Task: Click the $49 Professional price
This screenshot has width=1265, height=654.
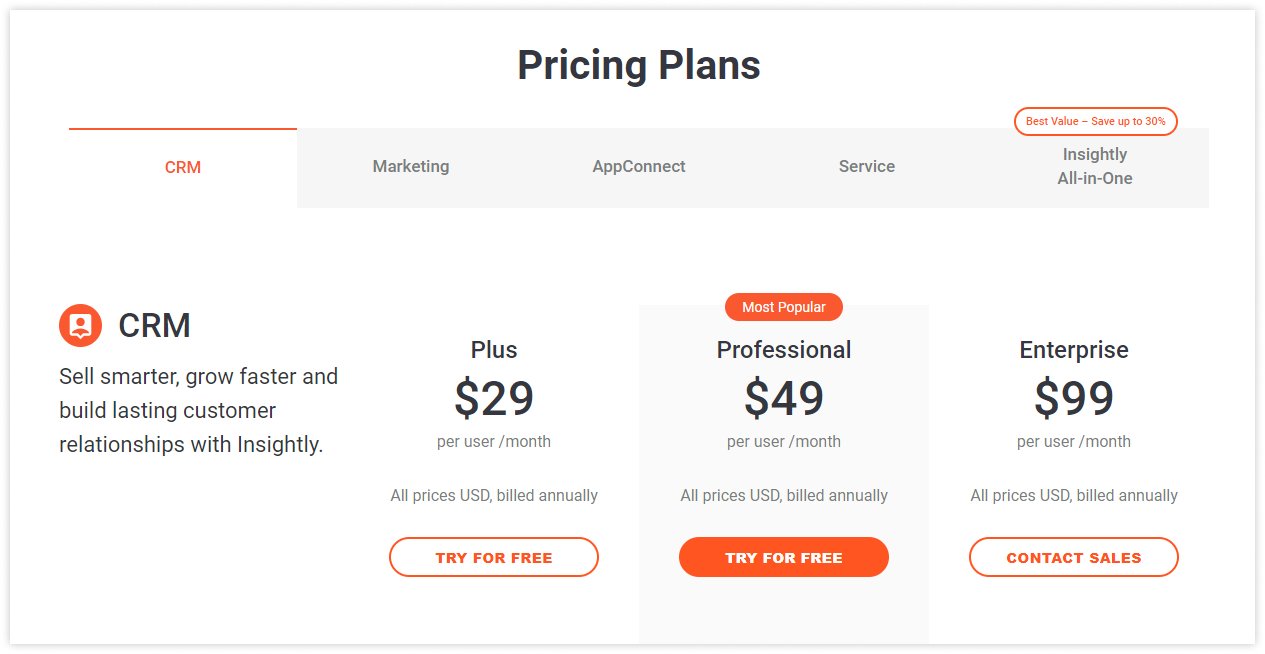Action: [784, 398]
